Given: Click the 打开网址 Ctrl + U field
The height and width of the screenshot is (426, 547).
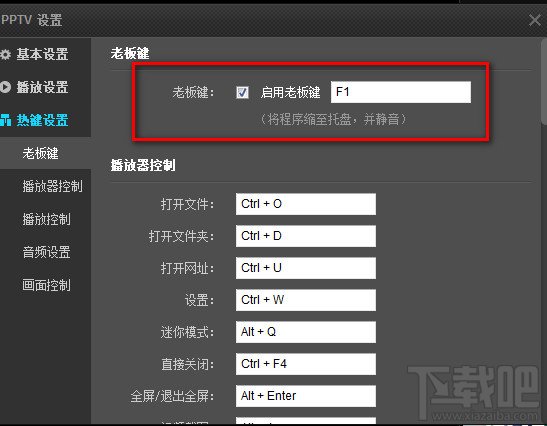Looking at the screenshot, I should pos(306,268).
